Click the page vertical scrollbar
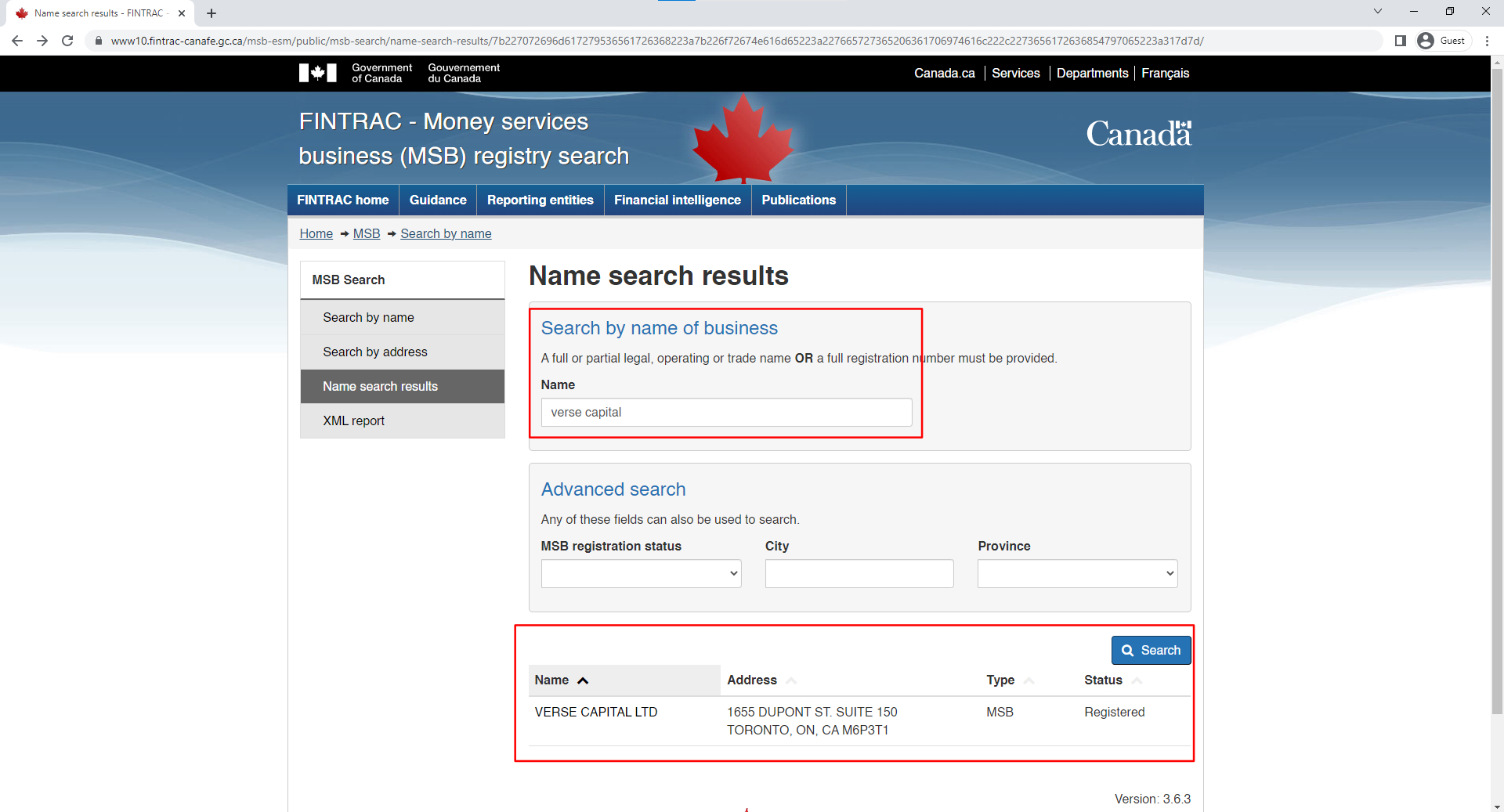Viewport: 1504px width, 812px height. pos(1497,392)
